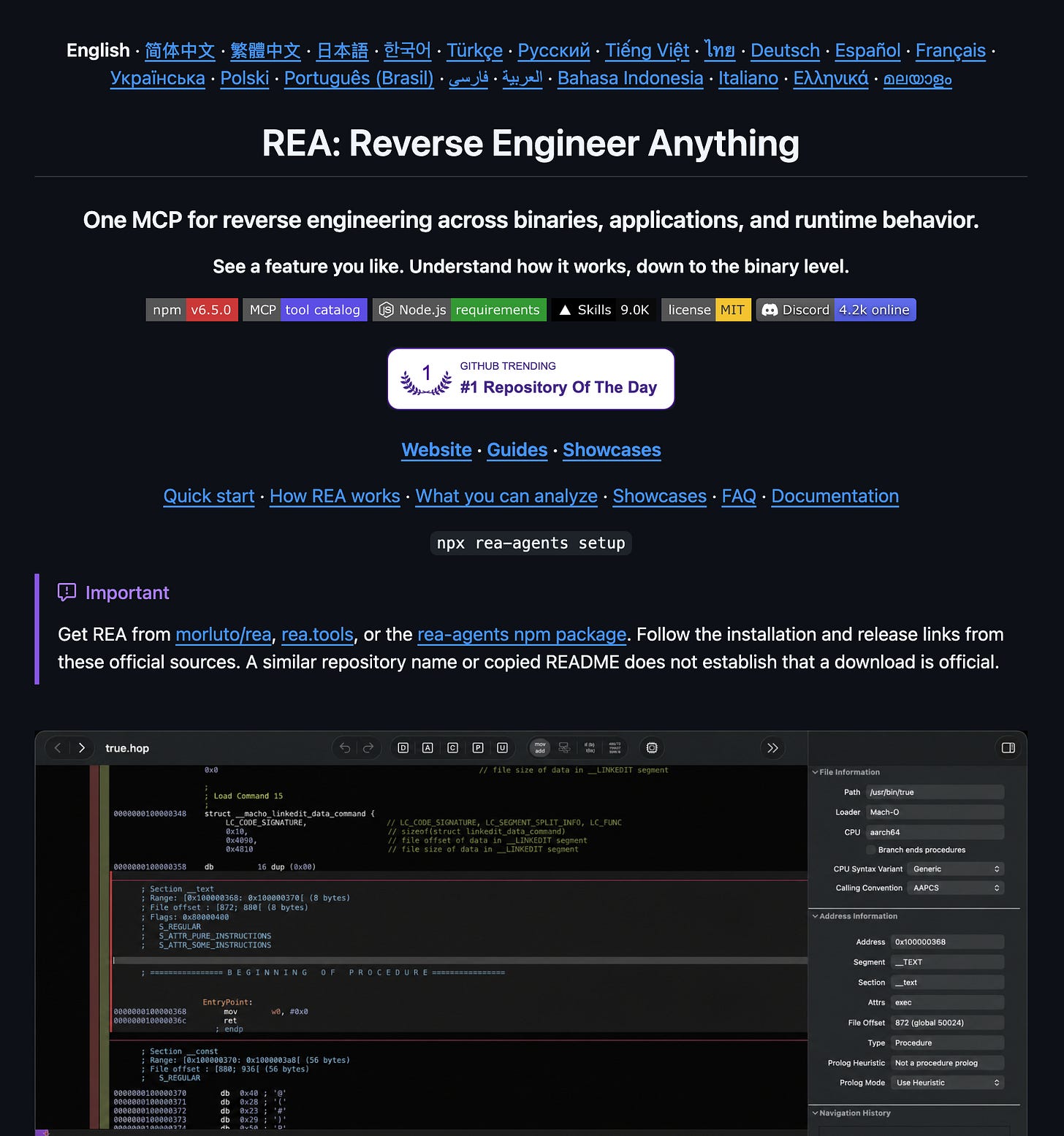Viewport: 1064px width, 1136px height.
Task: Click the undo arrow in Hopper toolbar
Action: (345, 748)
